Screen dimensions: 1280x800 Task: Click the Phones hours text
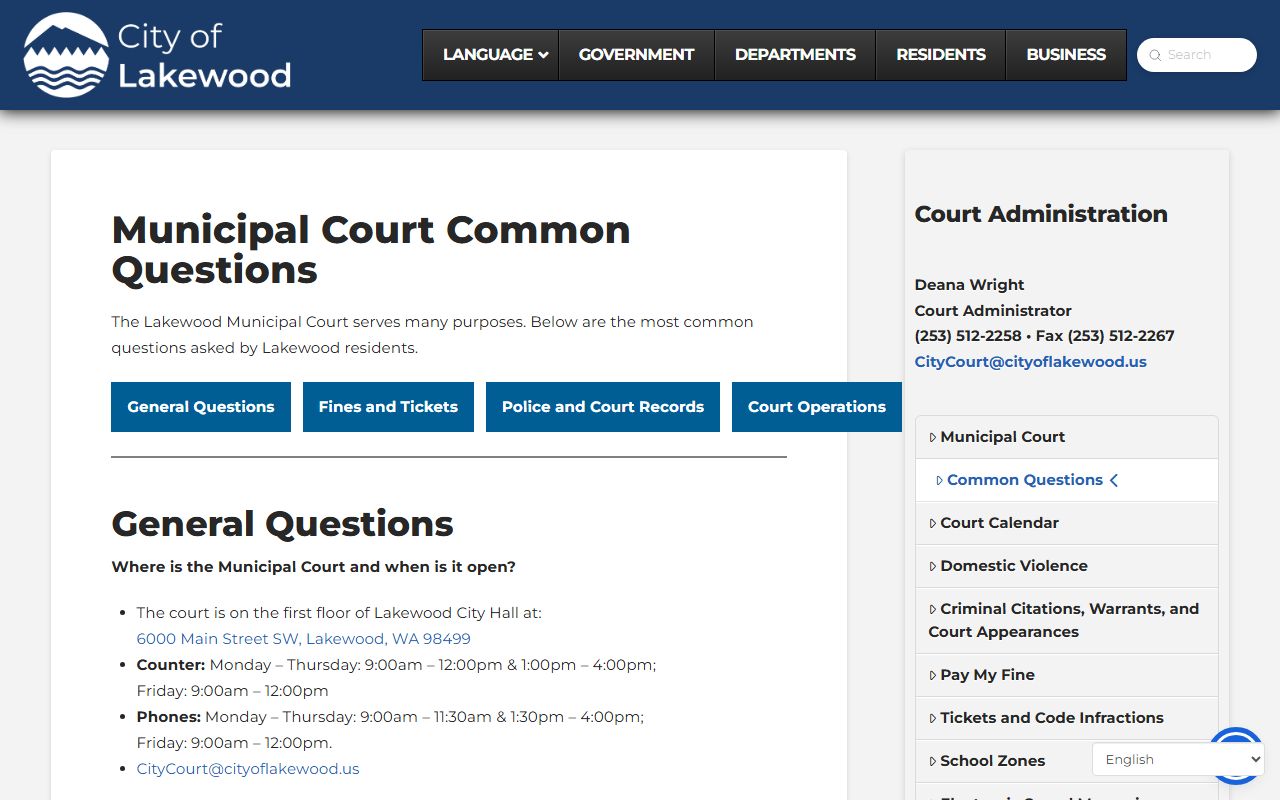click(391, 730)
